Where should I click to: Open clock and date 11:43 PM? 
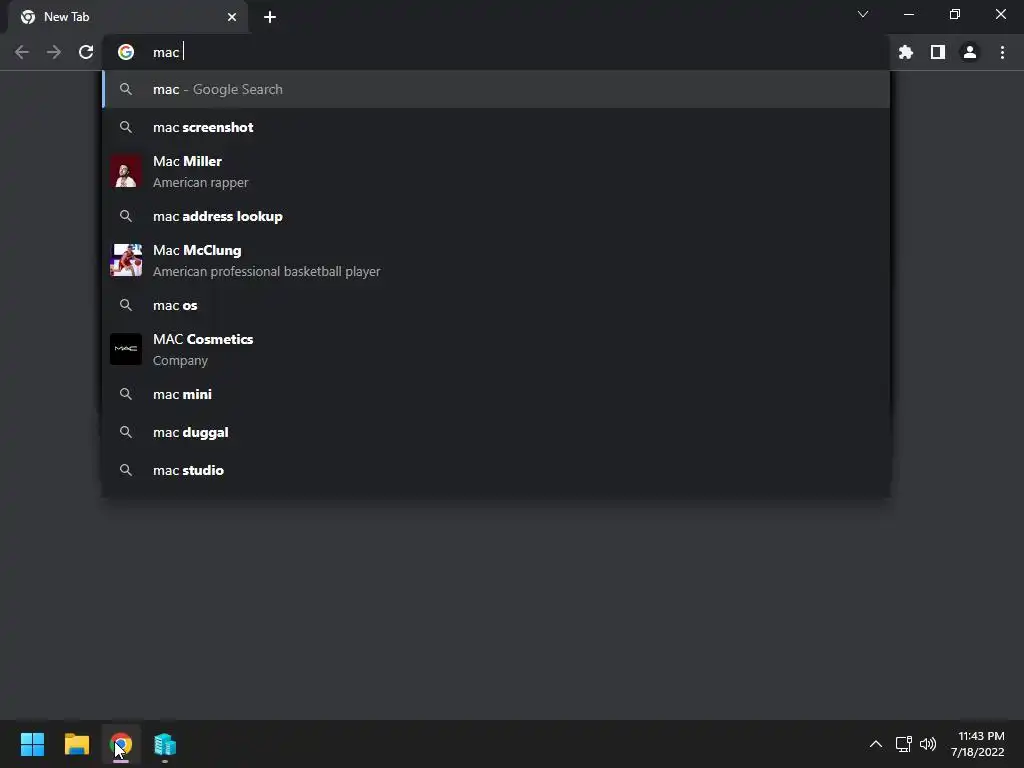coord(978,744)
